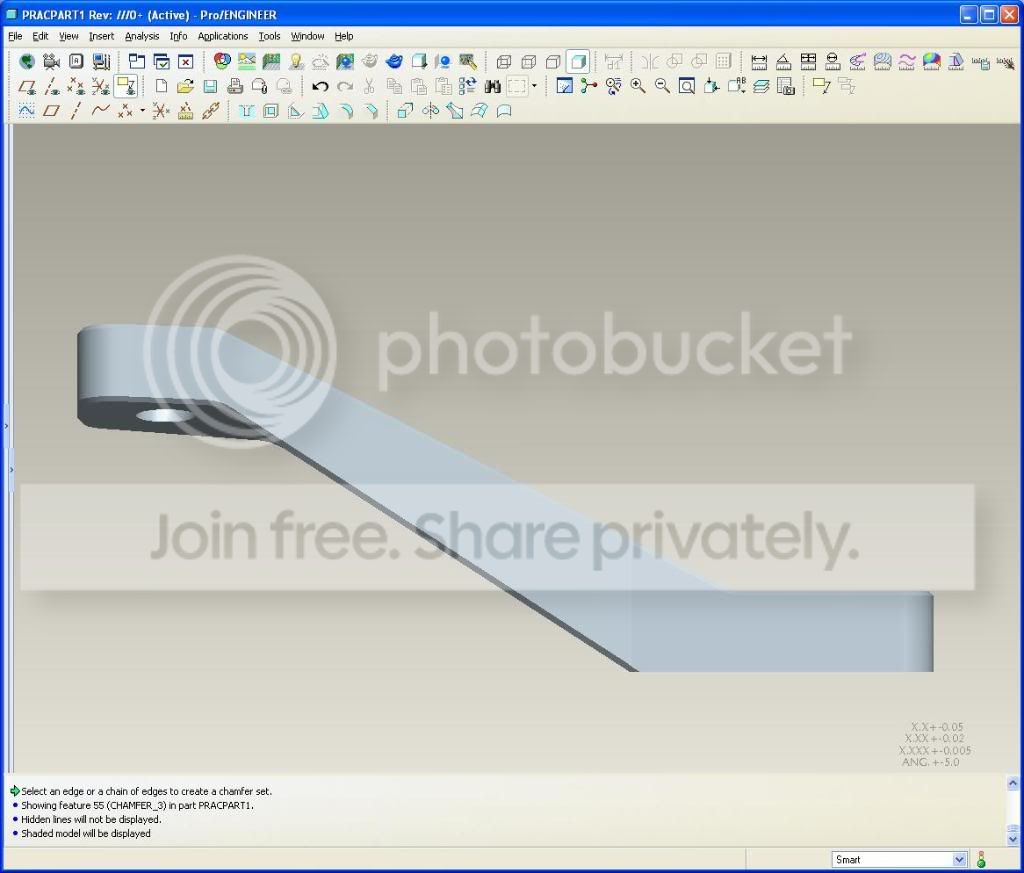The width and height of the screenshot is (1024, 873).
Task: Toggle annotation element display icon
Action: click(125, 86)
